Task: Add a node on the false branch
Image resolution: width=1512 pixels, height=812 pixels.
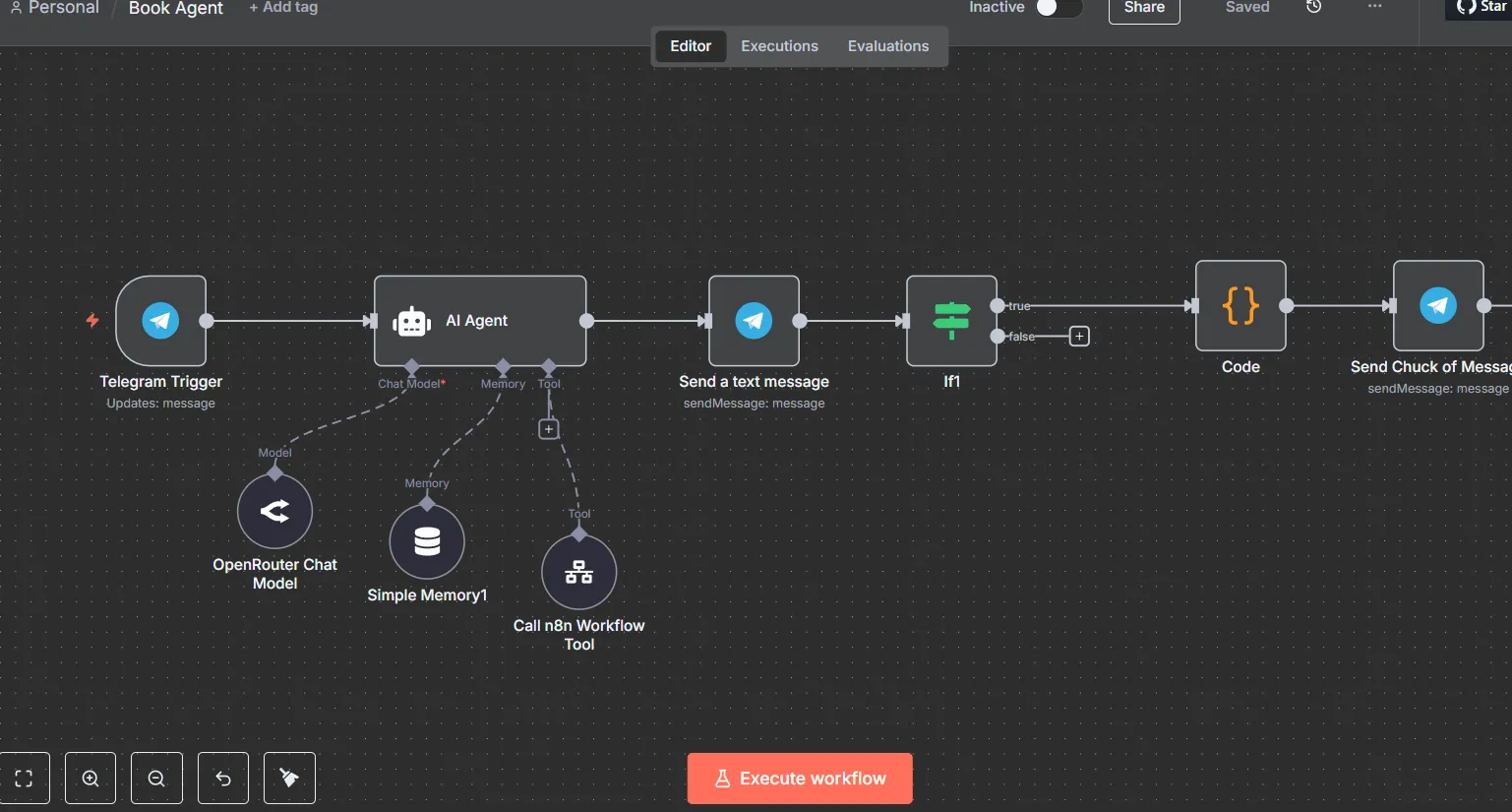Action: (1079, 337)
